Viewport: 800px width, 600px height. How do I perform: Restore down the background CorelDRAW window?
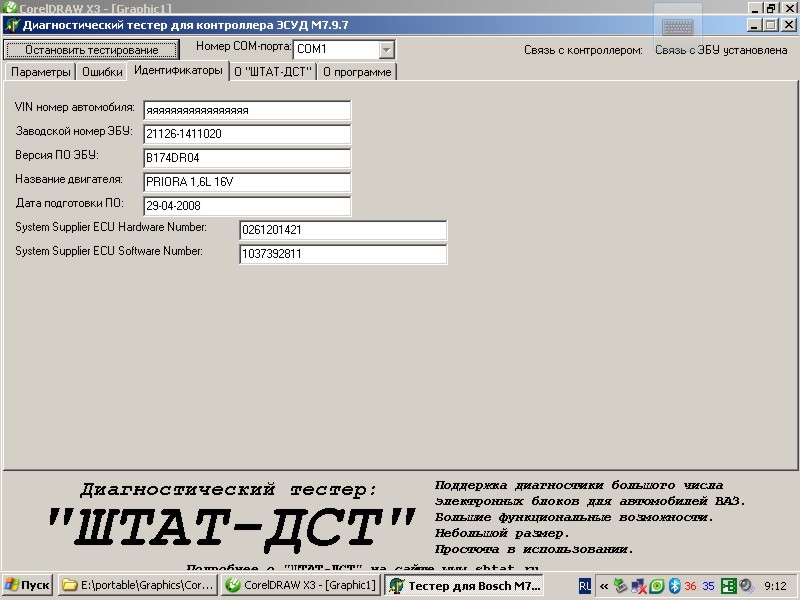(x=771, y=8)
